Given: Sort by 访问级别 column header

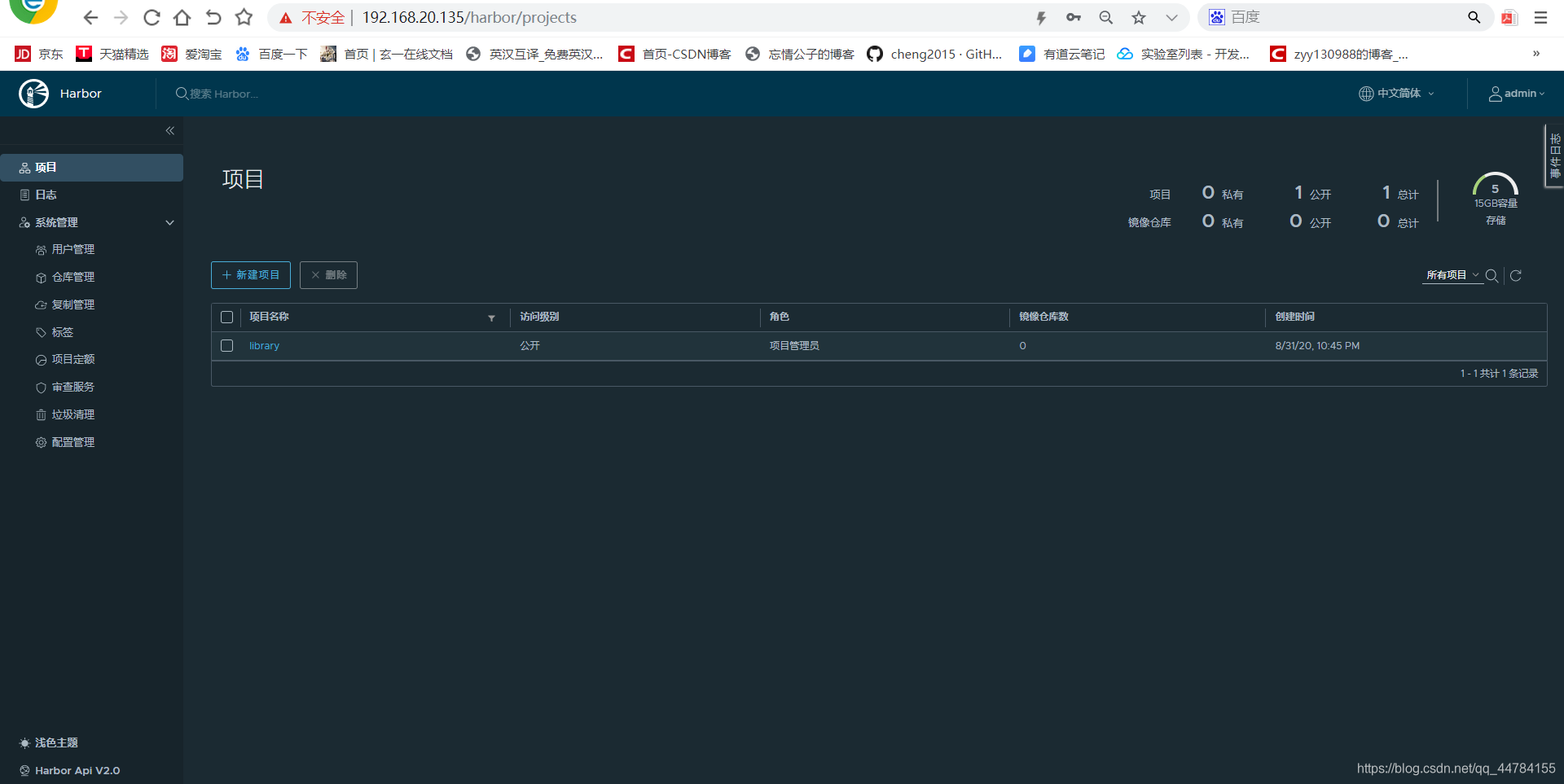Looking at the screenshot, I should coord(539,317).
